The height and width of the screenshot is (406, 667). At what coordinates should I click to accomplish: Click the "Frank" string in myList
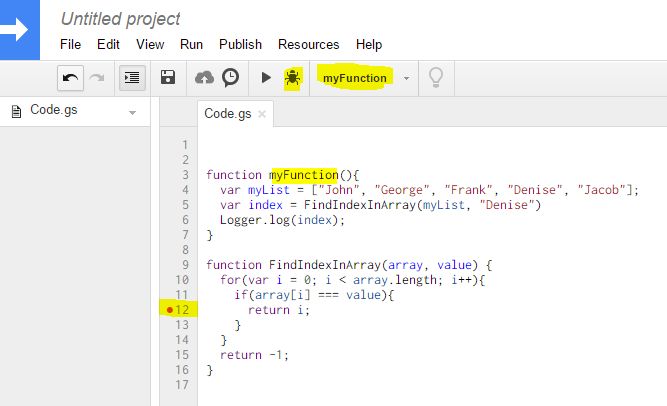point(468,190)
